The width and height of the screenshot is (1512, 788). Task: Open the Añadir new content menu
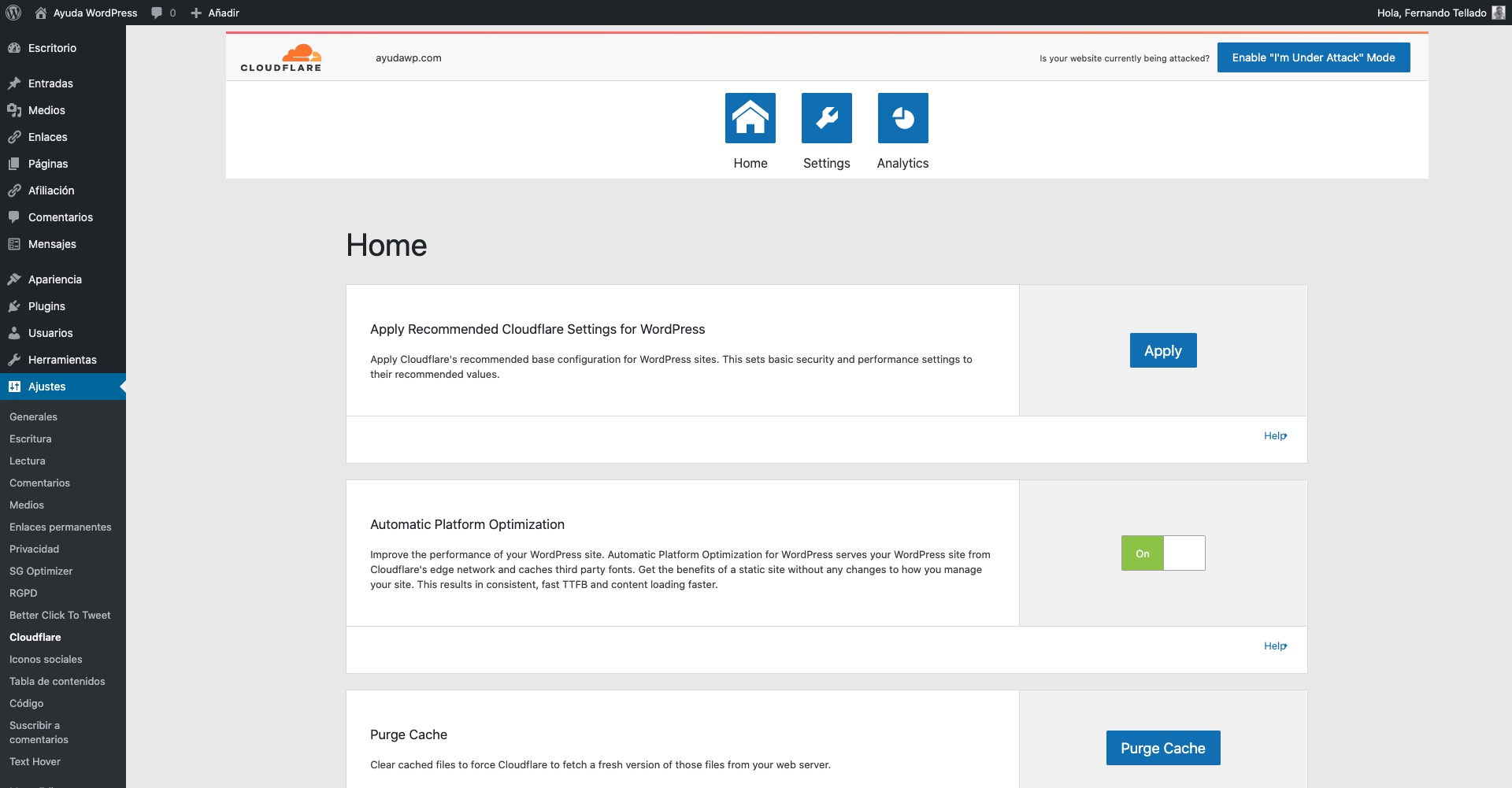point(215,13)
